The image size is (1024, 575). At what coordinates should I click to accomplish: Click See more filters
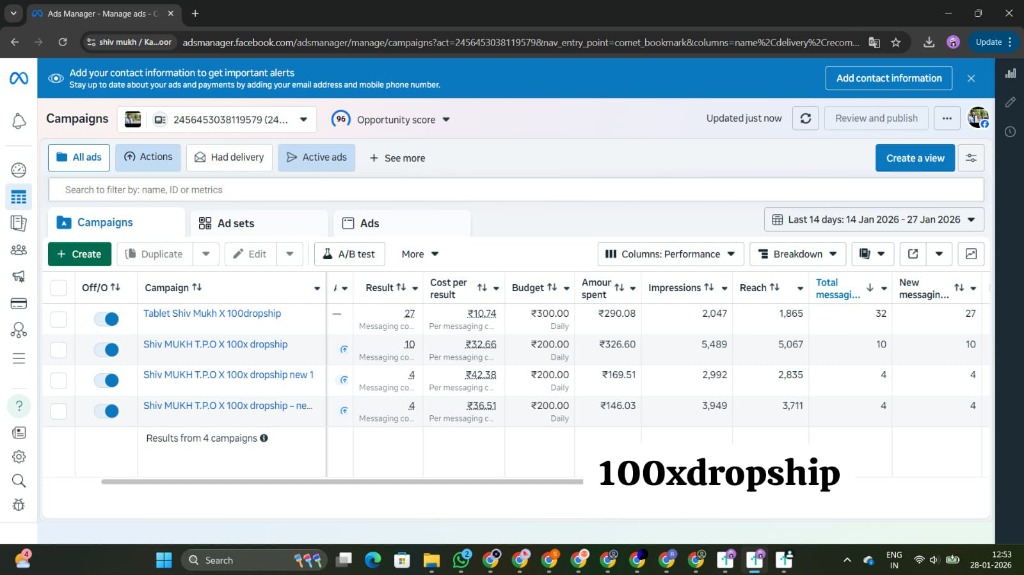tap(397, 158)
